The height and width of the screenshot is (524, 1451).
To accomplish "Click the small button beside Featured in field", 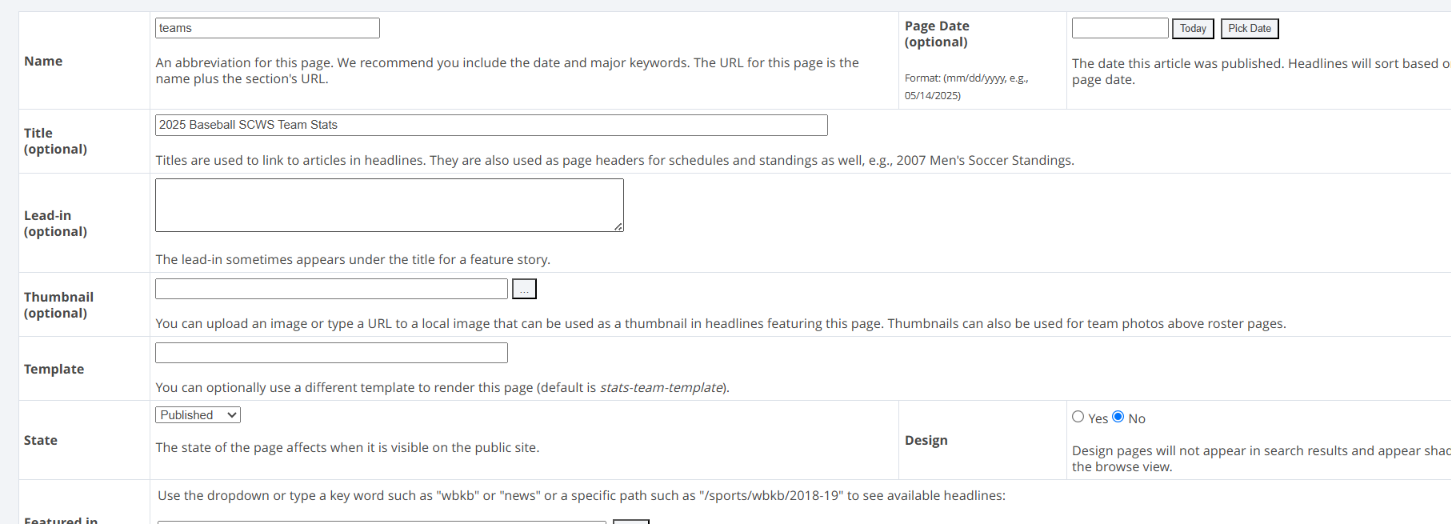I will (631, 521).
